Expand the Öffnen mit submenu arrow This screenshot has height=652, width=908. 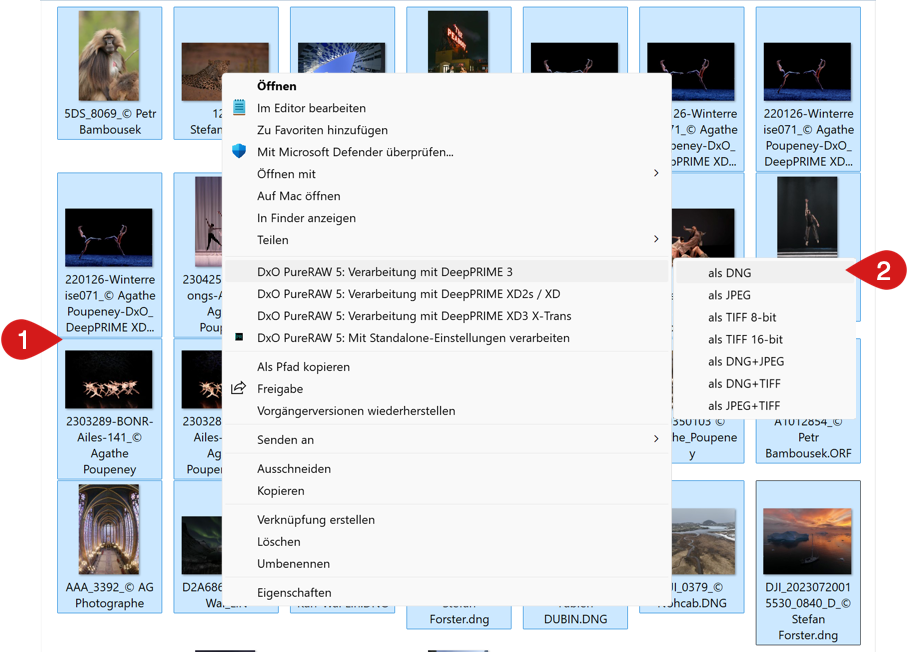[x=656, y=173]
